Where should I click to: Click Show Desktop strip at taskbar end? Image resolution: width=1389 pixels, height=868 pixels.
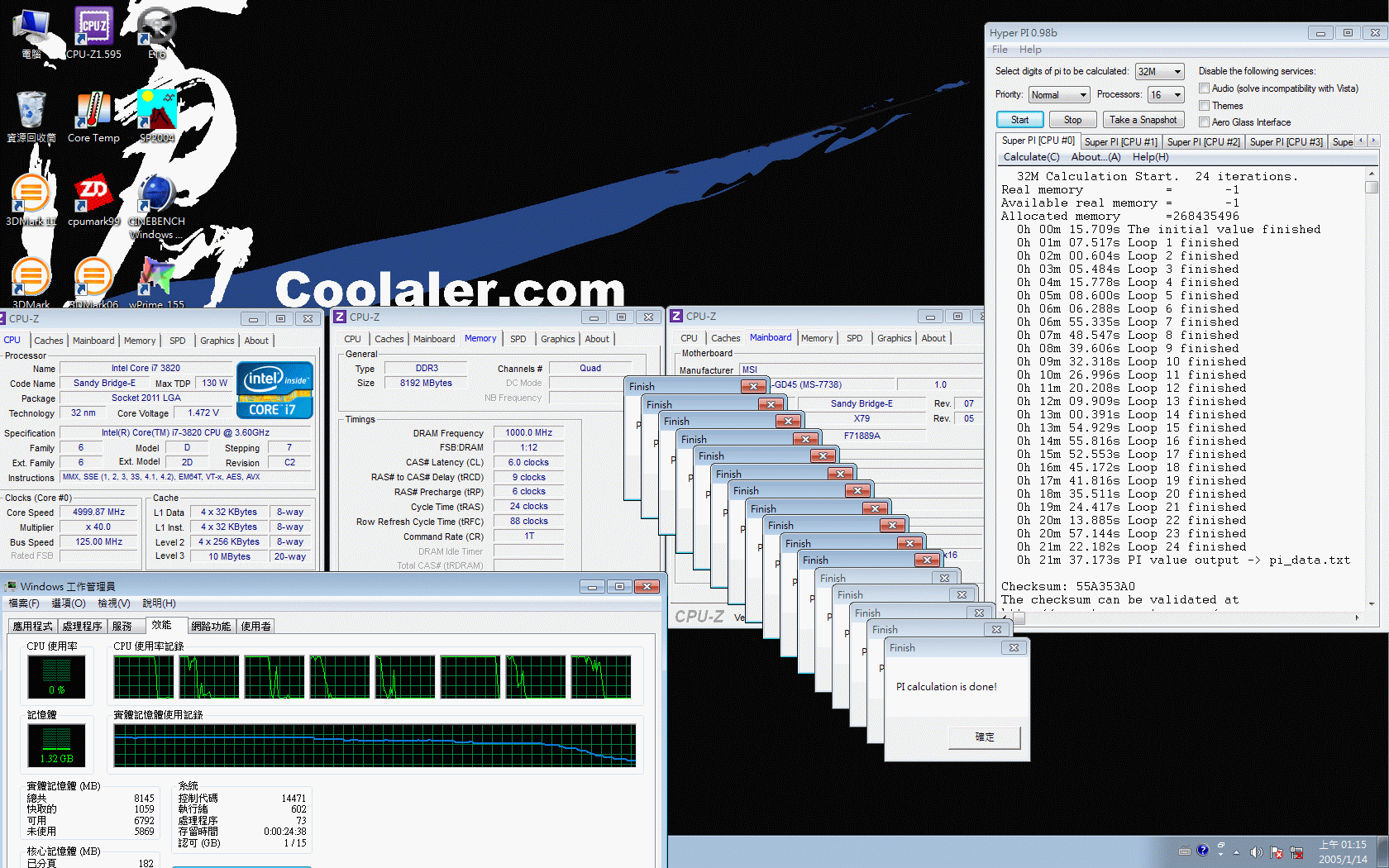1383,852
